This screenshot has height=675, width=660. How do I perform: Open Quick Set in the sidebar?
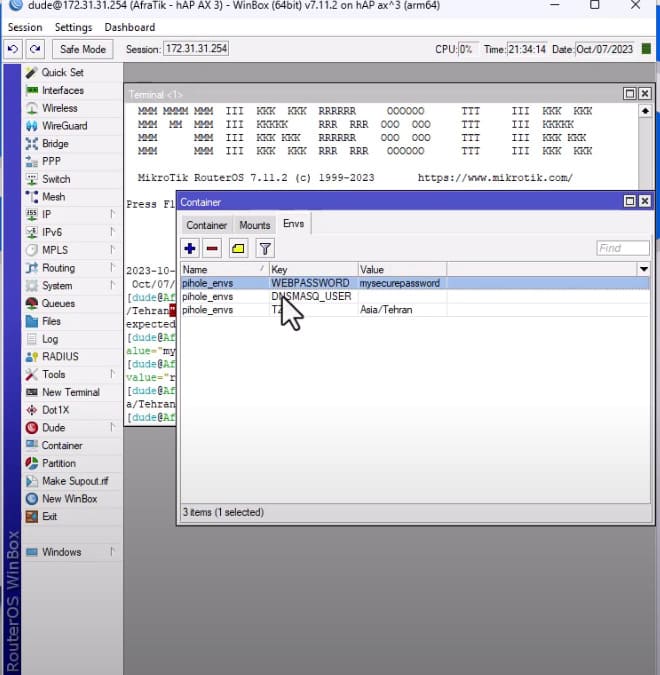62,72
